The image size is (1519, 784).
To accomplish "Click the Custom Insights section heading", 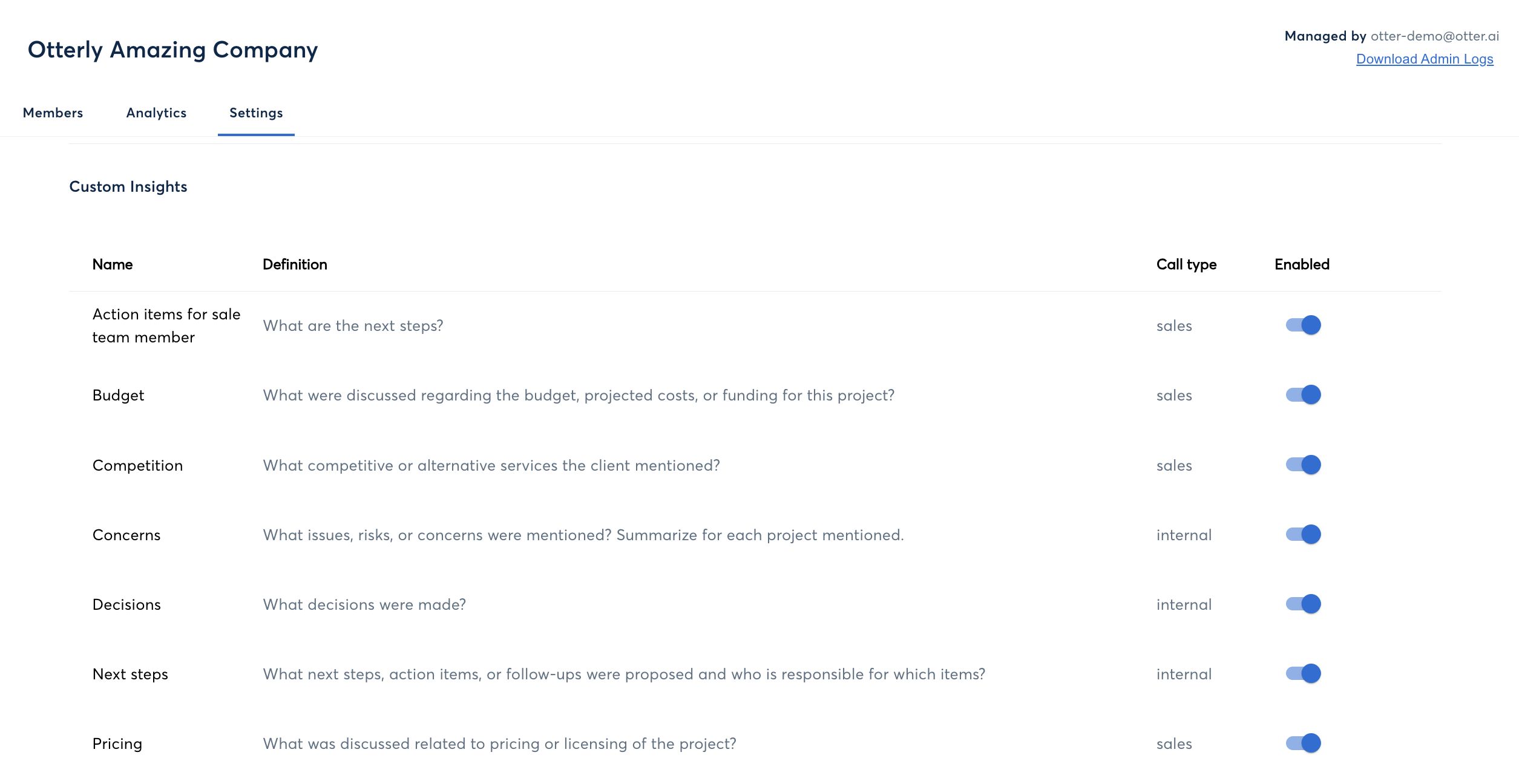I will click(128, 187).
